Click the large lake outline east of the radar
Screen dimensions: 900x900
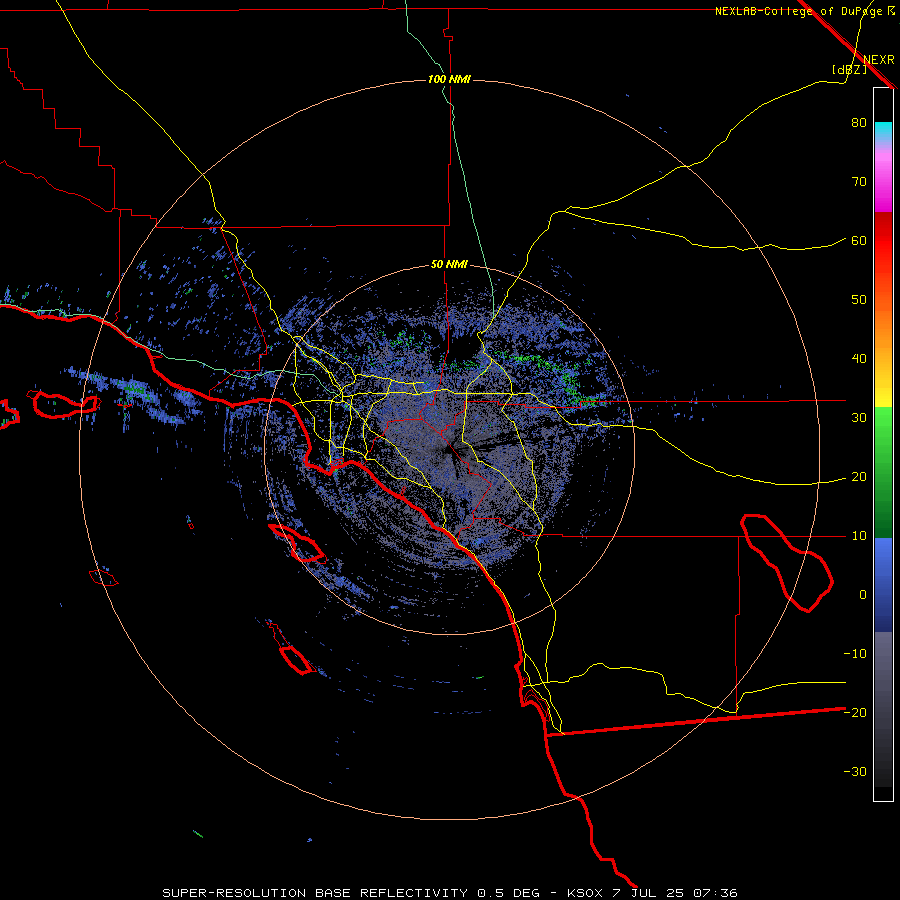[x=786, y=563]
